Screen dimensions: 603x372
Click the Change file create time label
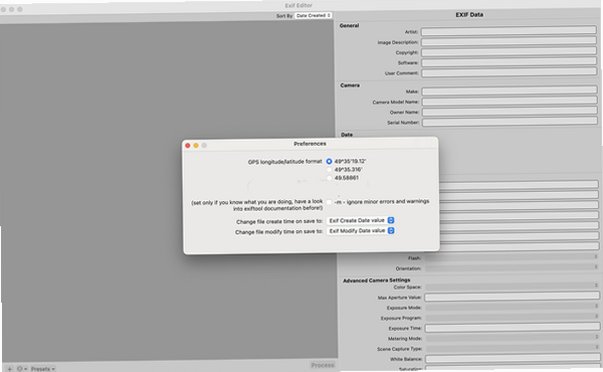279,222
